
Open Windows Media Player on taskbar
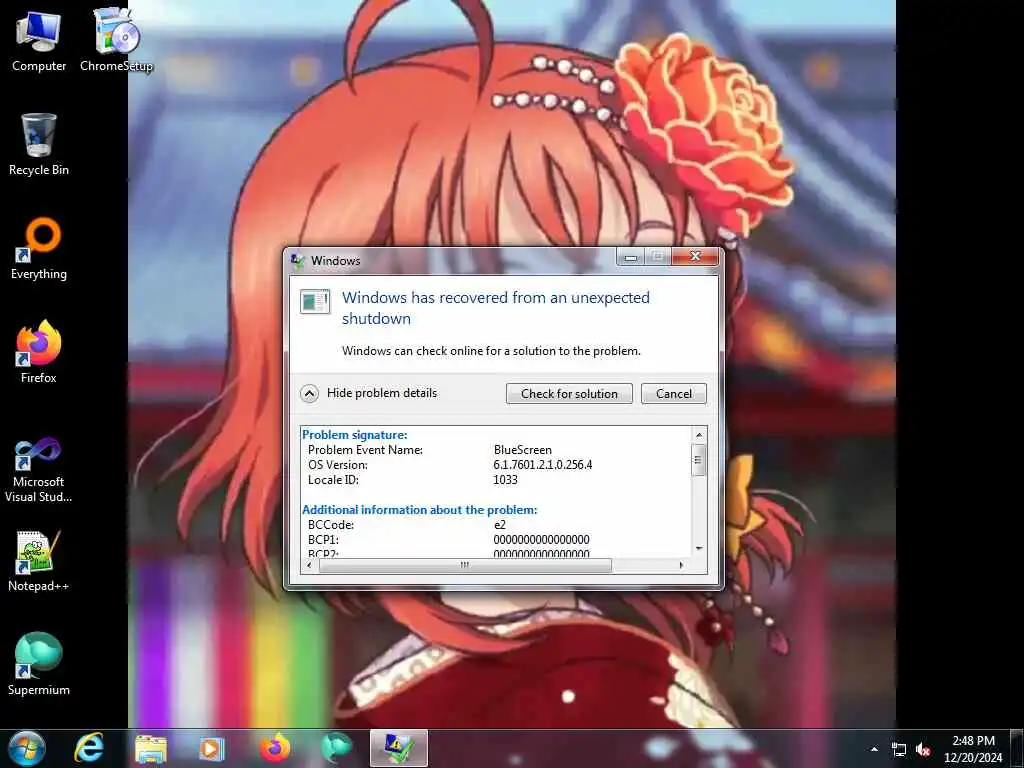tap(212, 748)
